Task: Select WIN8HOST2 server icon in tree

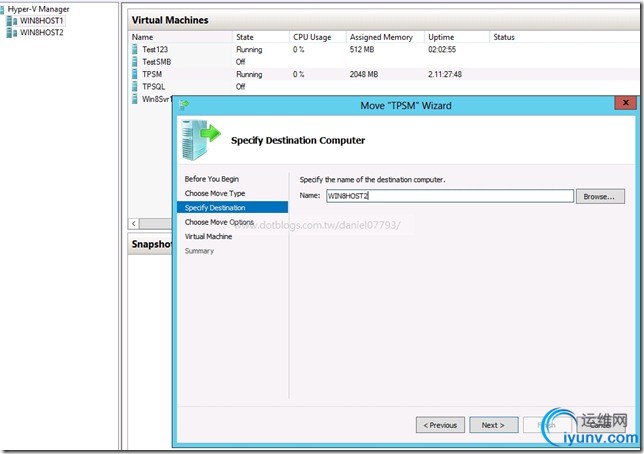Action: click(12, 33)
